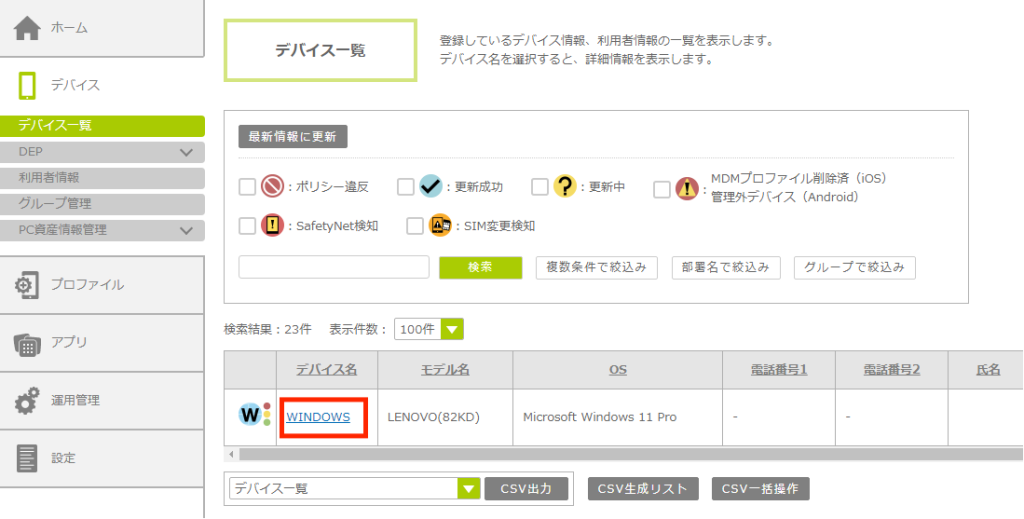Open the 設定 document icon

(27, 458)
